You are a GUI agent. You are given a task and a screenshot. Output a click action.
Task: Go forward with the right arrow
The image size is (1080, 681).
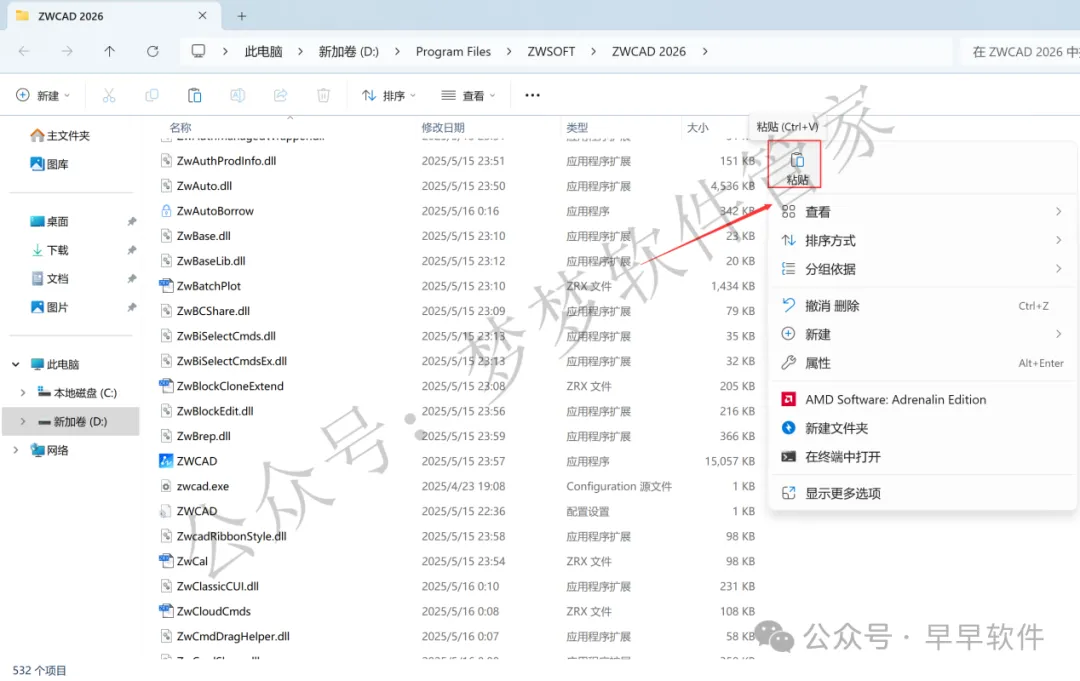67,52
